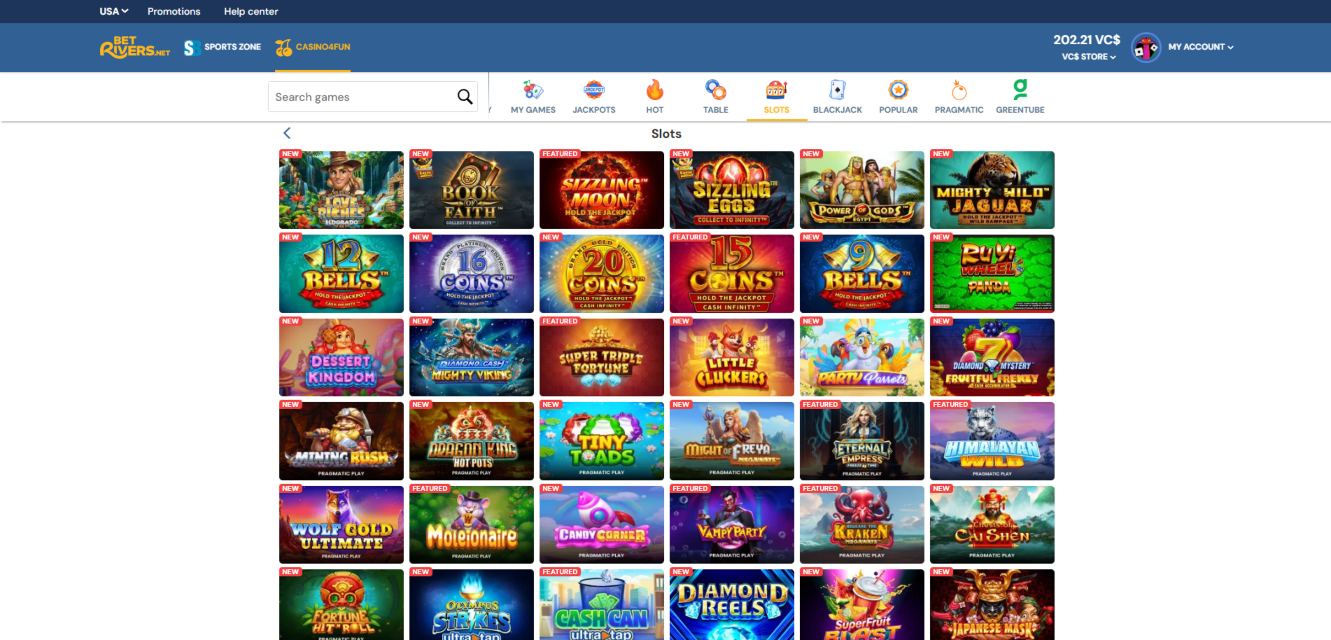
Task: Open the Eternal Empress game
Action: (x=862, y=441)
